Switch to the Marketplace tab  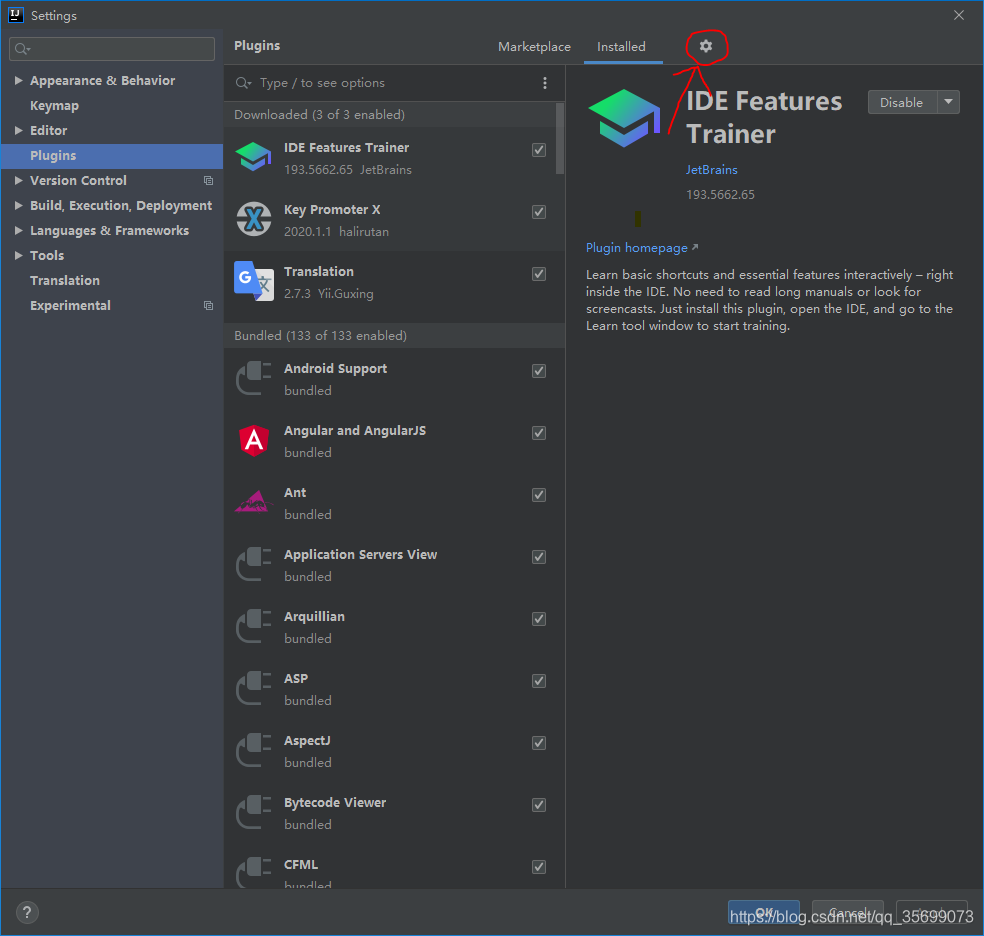pos(534,47)
